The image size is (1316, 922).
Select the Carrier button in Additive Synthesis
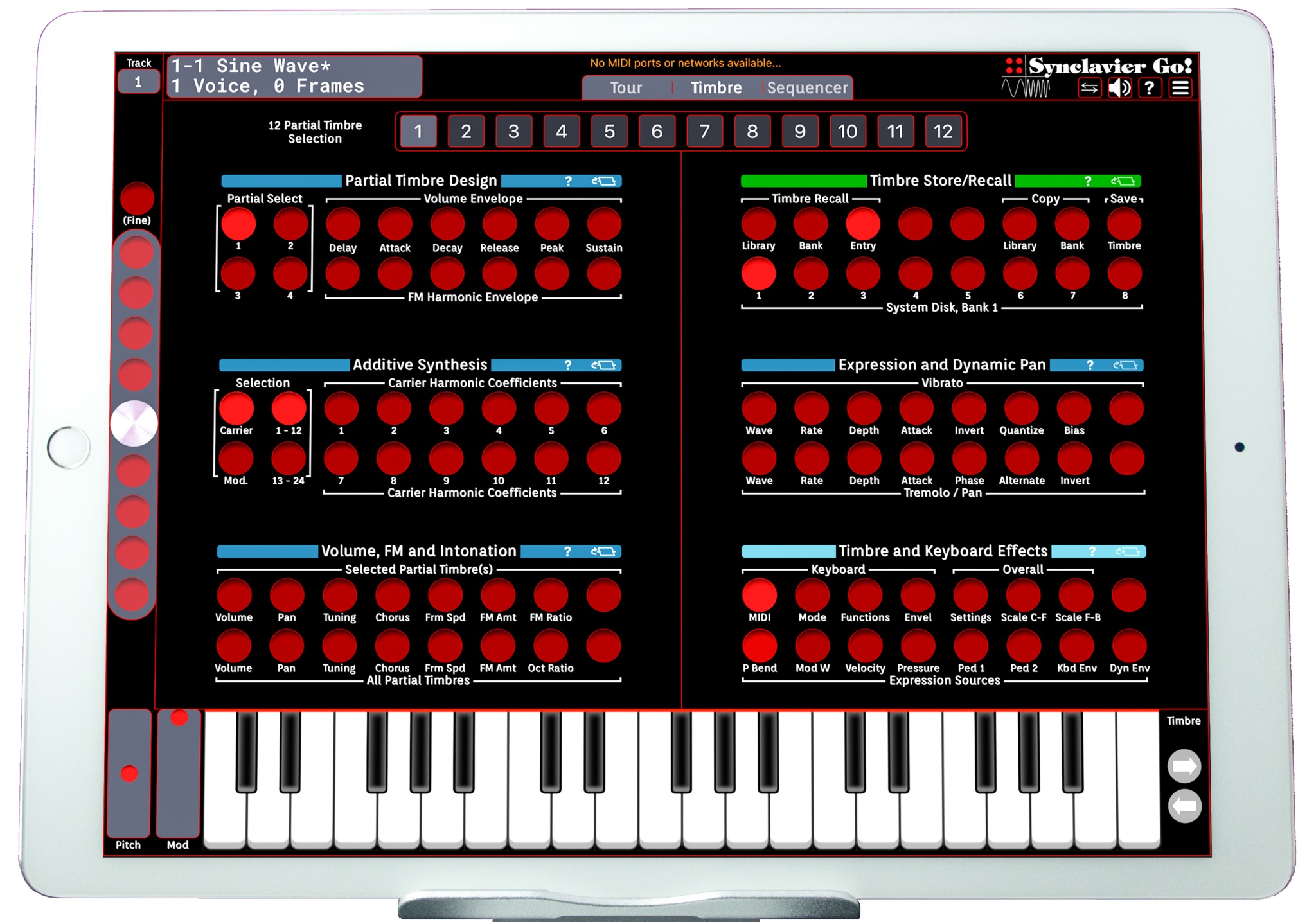[x=236, y=407]
